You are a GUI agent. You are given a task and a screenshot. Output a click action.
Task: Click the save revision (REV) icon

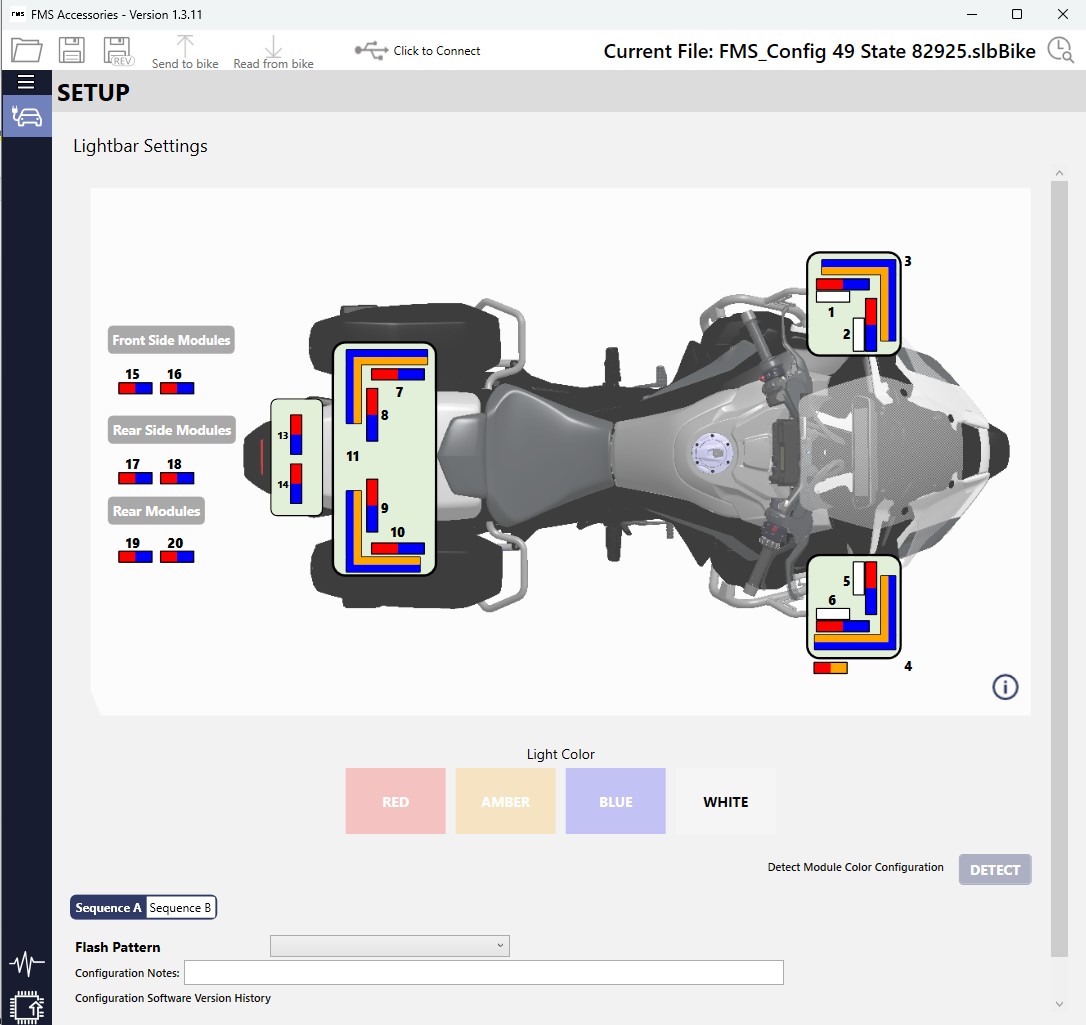click(118, 50)
